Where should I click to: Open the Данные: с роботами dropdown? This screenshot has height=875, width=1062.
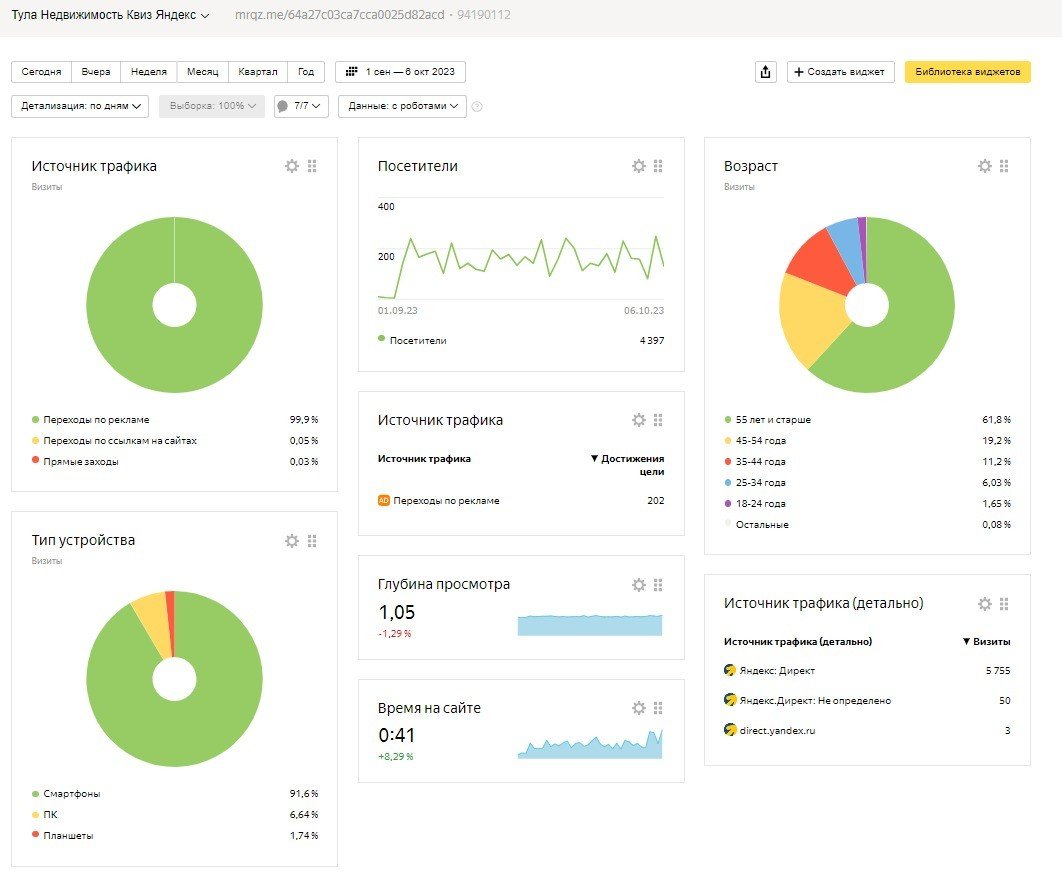[x=402, y=106]
